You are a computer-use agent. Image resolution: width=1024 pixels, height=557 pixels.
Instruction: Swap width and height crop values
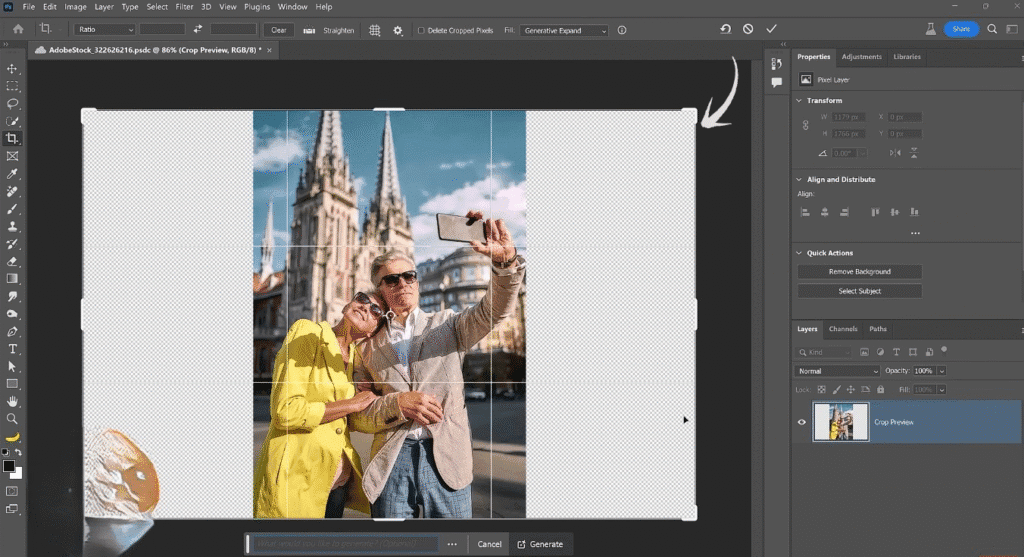(x=198, y=30)
